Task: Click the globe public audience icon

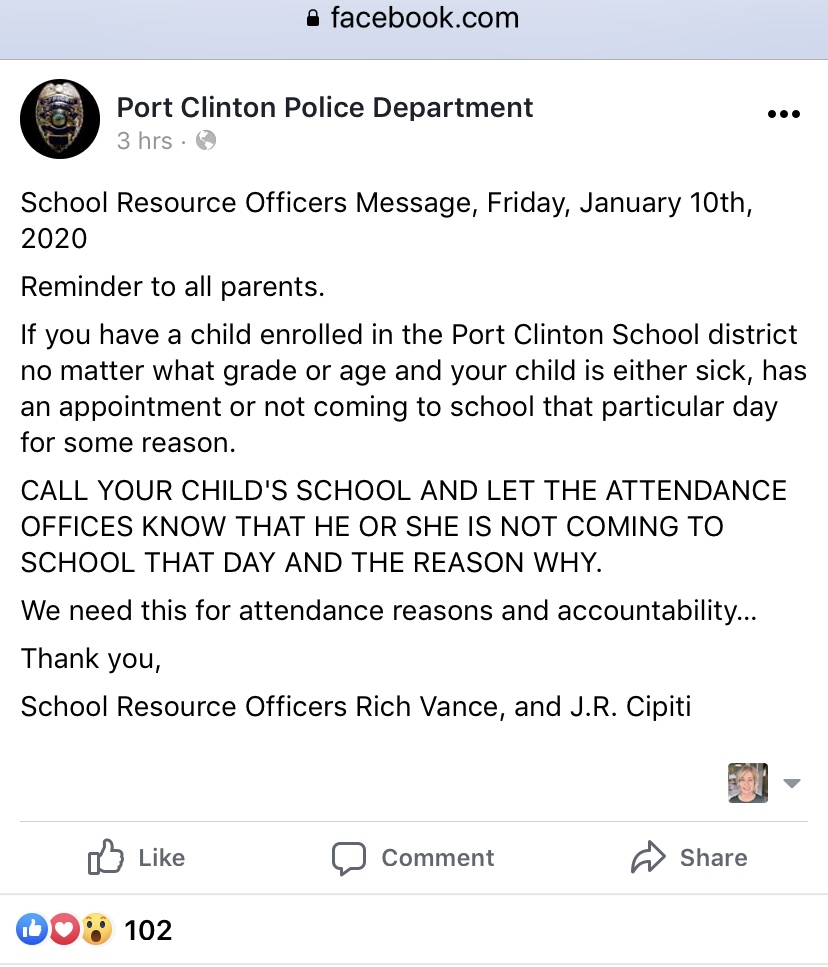Action: (x=206, y=141)
